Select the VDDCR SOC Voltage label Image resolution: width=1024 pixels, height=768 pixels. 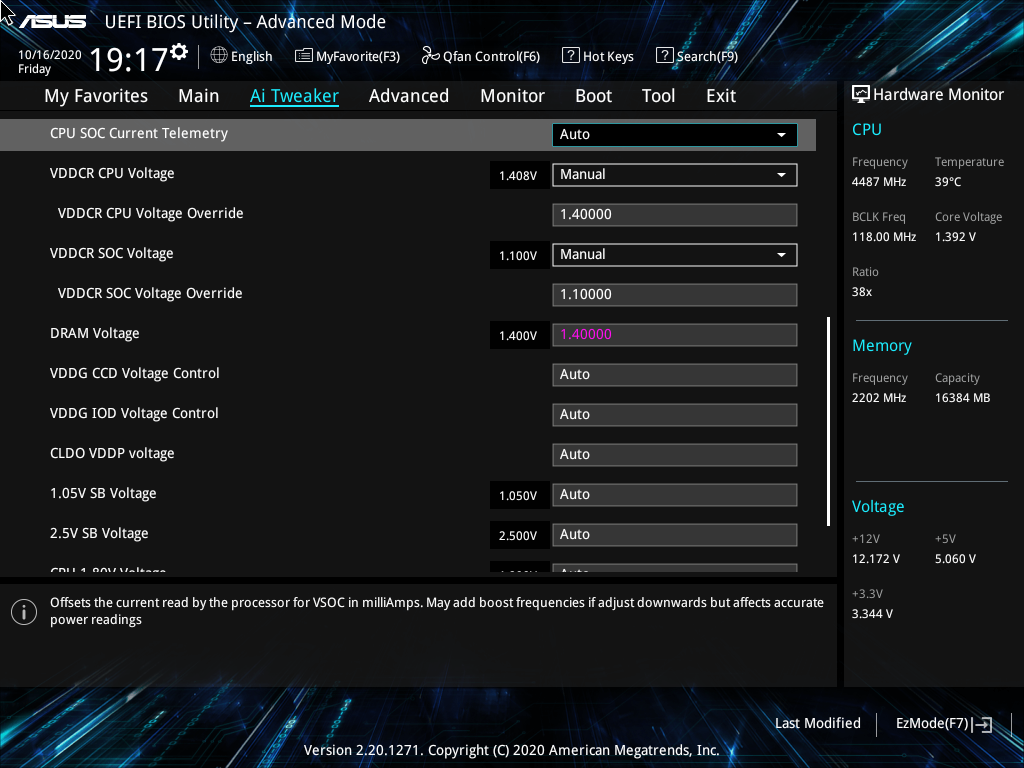(x=112, y=253)
